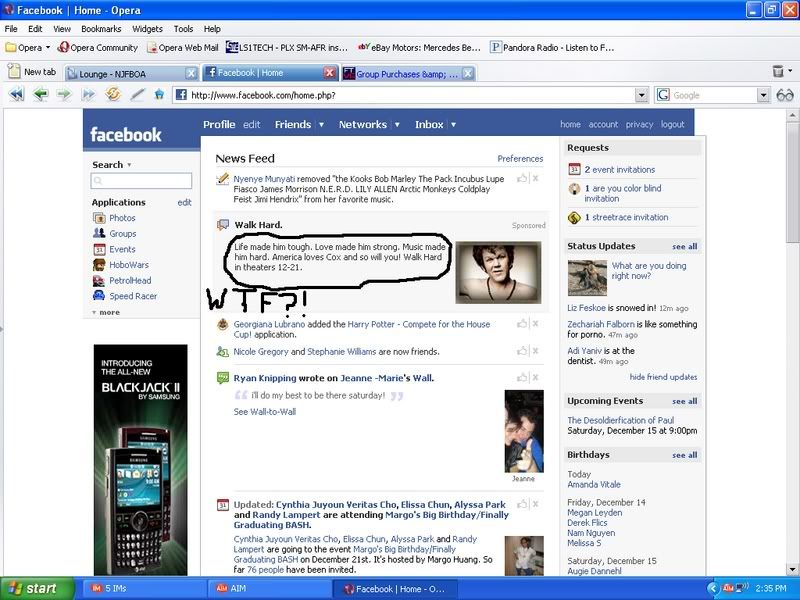Click in the Facebook search input field
Viewport: 800px width, 600px height.
click(141, 181)
